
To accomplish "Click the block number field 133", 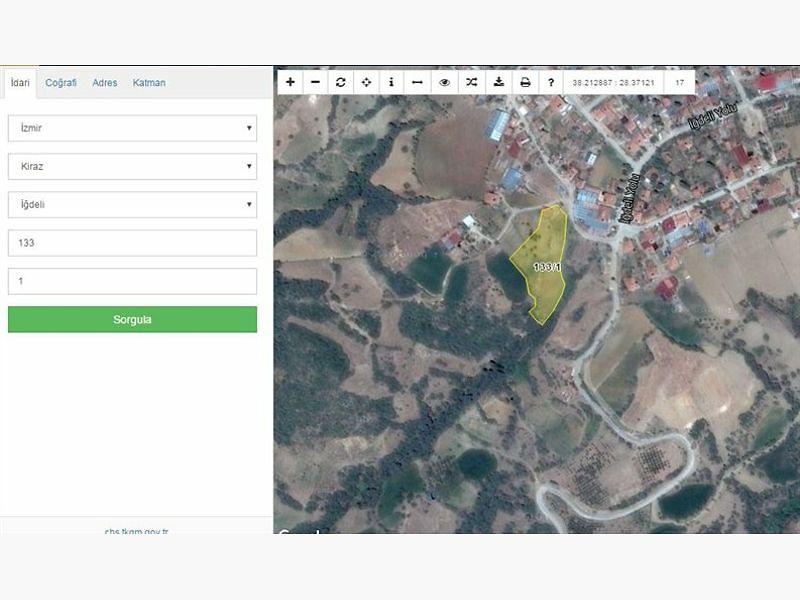I will pos(132,243).
